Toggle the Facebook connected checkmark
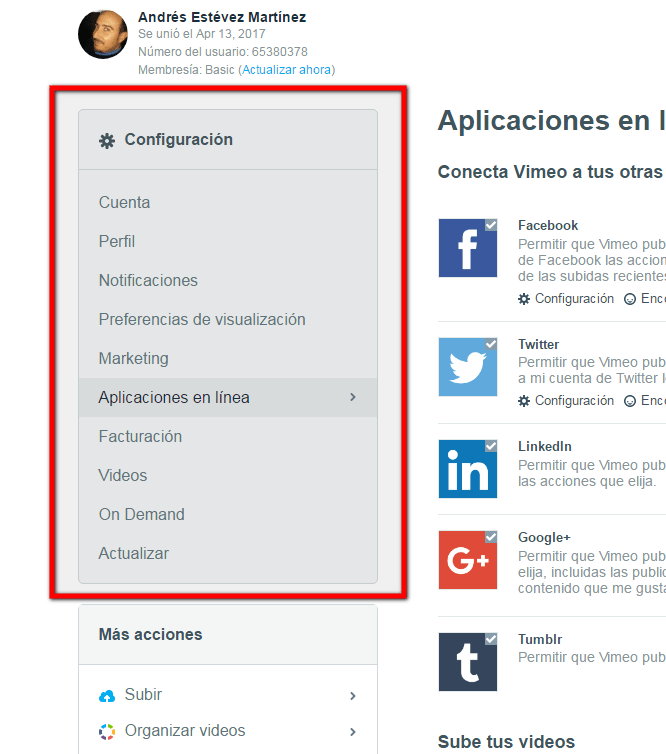This screenshot has width=666, height=754. point(490,225)
